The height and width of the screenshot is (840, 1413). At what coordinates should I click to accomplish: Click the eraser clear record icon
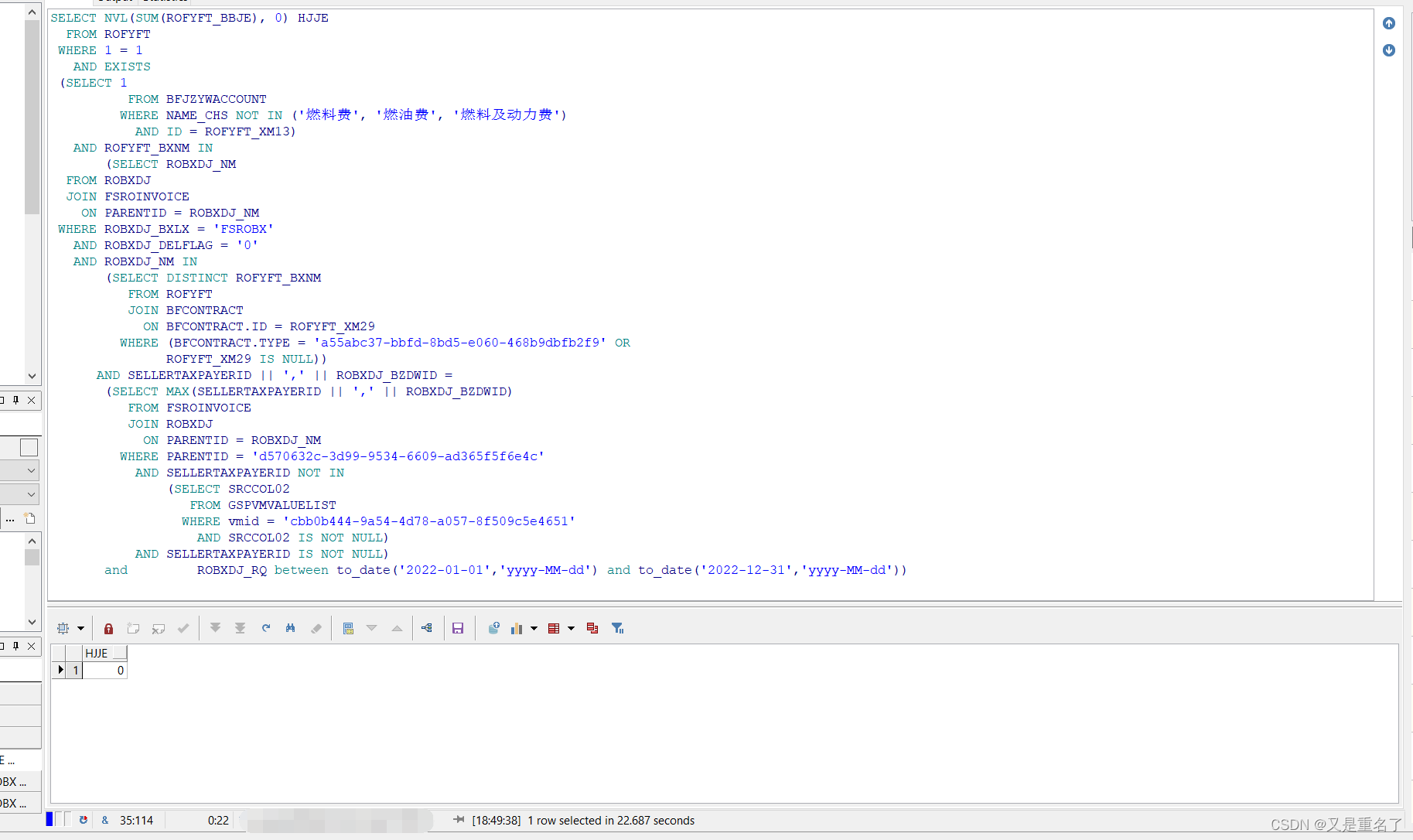pyautogui.click(x=316, y=629)
